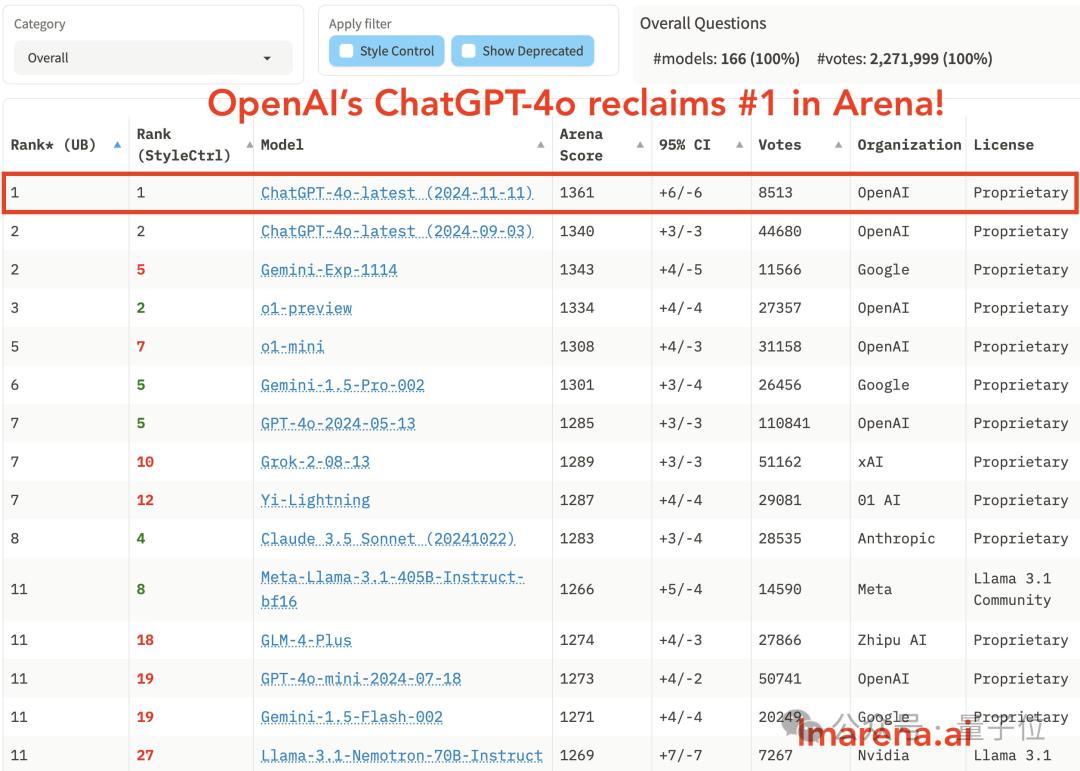This screenshot has height=771, width=1080.
Task: Check the Show Deprecated filter box
Action: (x=466, y=51)
